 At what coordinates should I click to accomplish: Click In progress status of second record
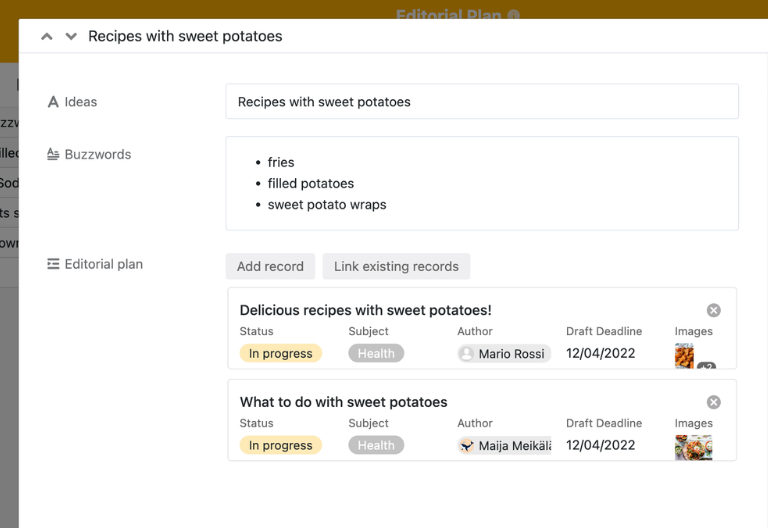click(x=281, y=445)
